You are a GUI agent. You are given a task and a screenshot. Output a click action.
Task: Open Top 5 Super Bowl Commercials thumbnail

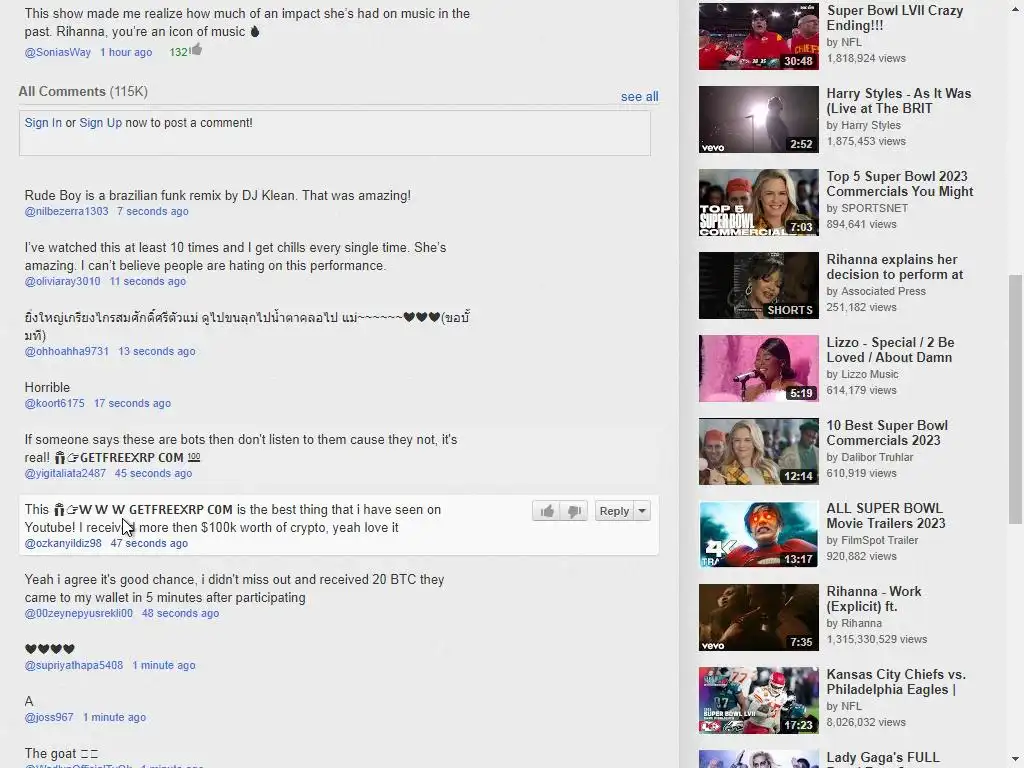tap(758, 202)
